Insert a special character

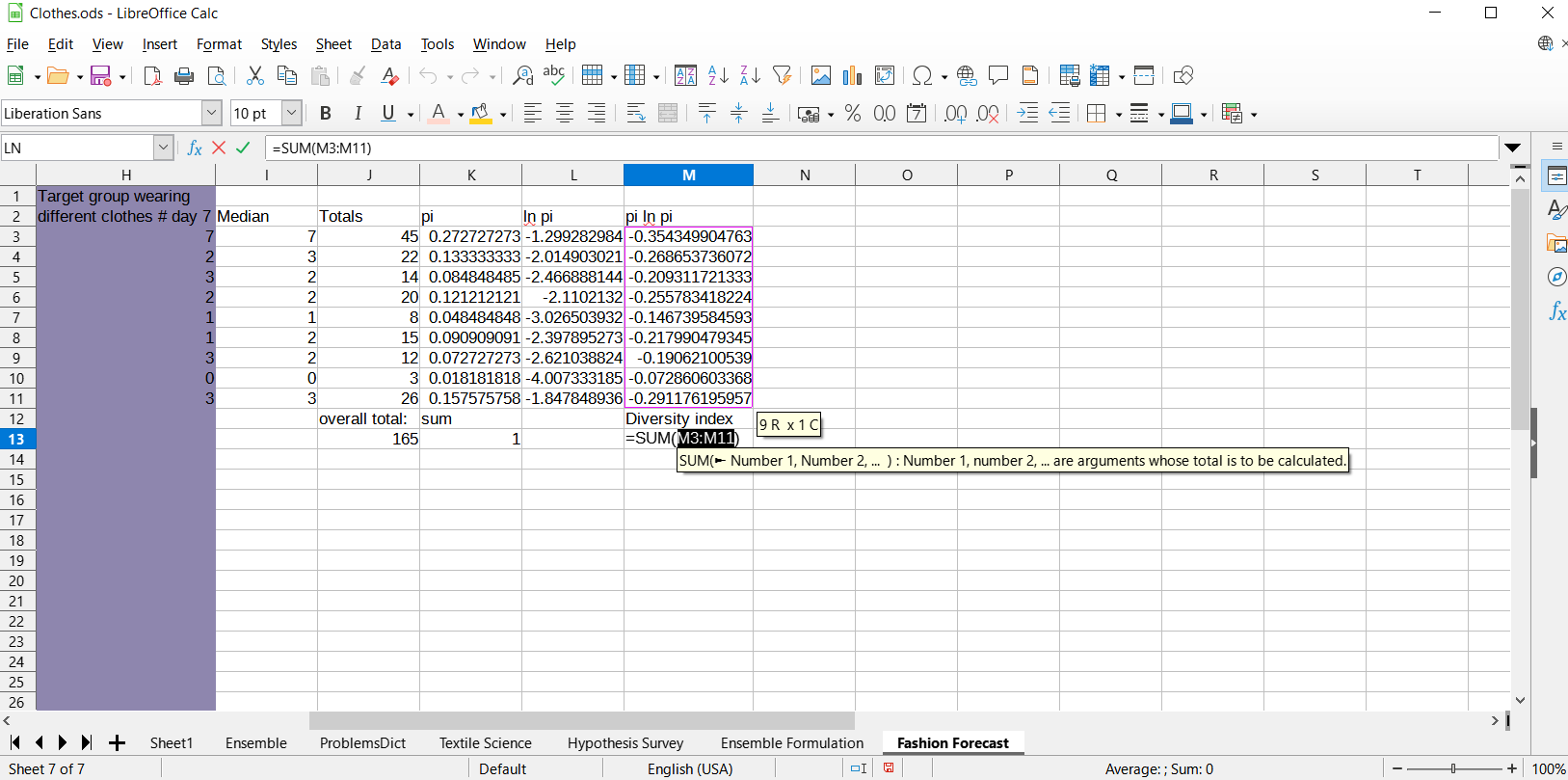(x=922, y=75)
